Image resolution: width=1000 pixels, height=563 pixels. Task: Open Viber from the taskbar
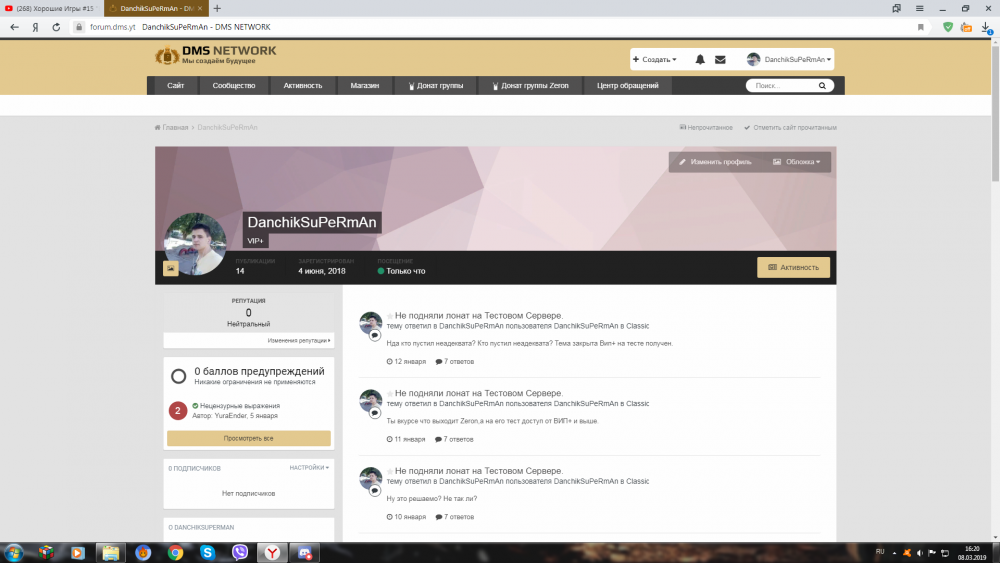[239, 552]
